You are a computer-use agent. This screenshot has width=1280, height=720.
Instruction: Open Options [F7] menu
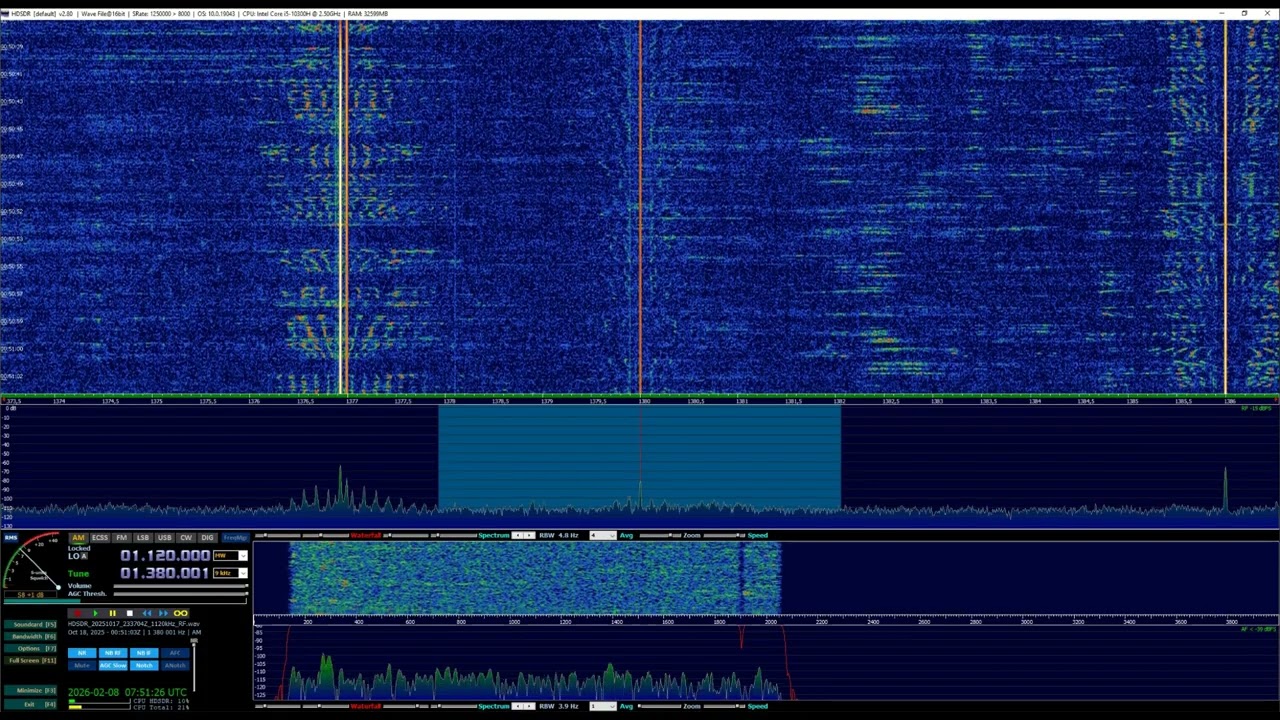[30, 648]
